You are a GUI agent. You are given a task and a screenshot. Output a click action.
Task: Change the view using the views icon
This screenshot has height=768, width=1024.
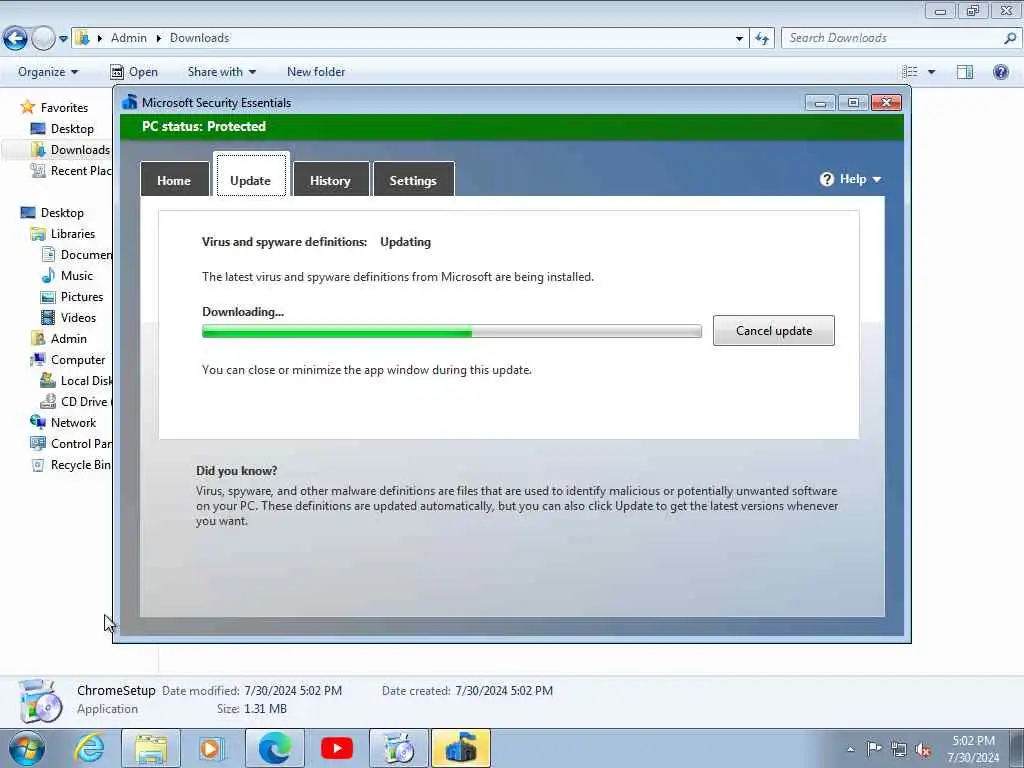pyautogui.click(x=910, y=72)
